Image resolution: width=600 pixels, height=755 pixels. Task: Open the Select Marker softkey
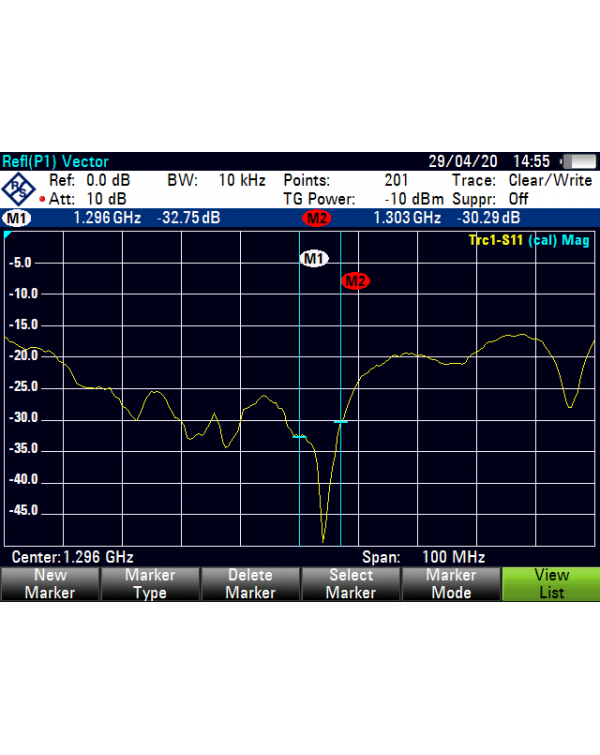pos(351,584)
